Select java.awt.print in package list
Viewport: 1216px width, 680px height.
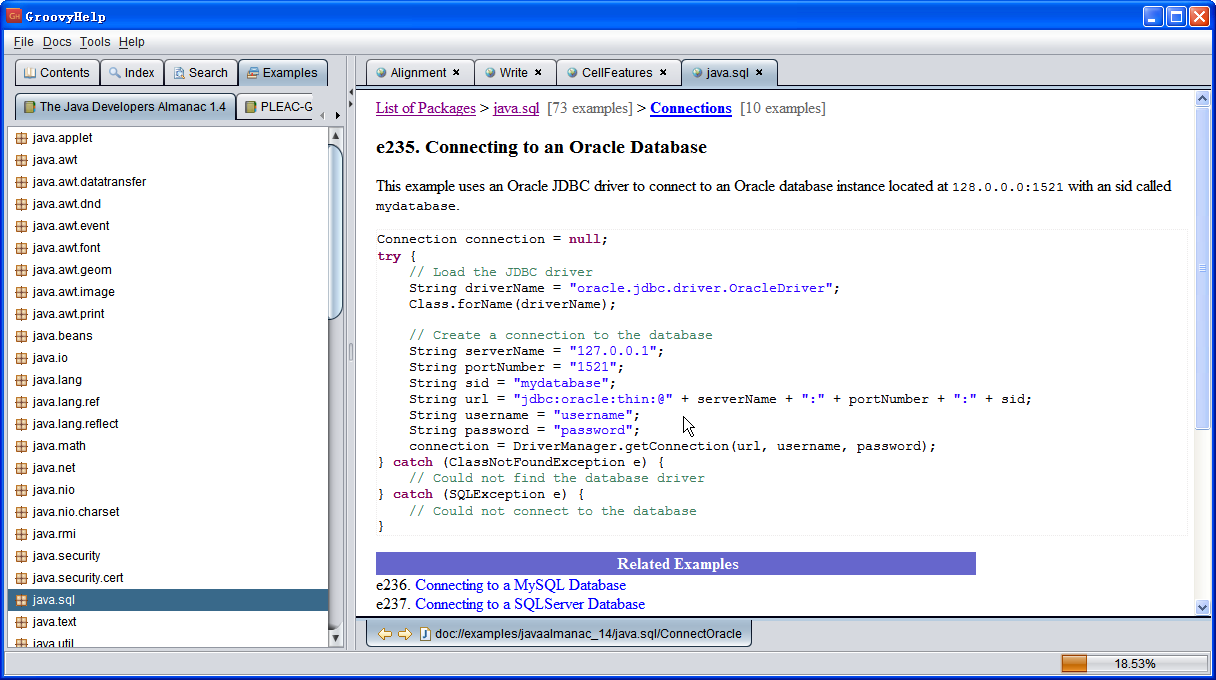coord(168,314)
